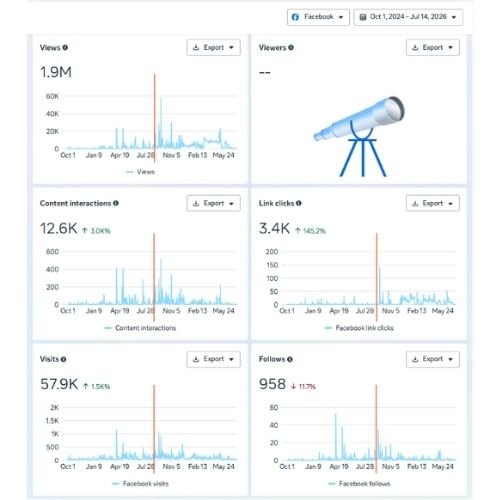Click the info icon beside Follows
Image resolution: width=500 pixels, height=500 pixels.
pyautogui.click(x=290, y=359)
